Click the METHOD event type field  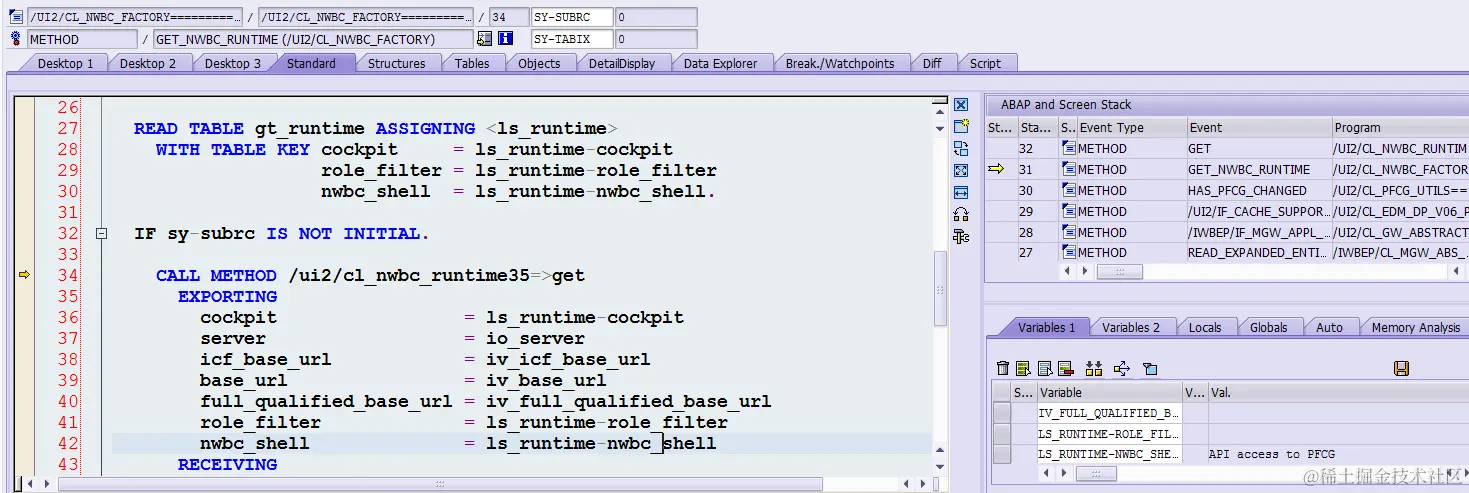tap(82, 39)
